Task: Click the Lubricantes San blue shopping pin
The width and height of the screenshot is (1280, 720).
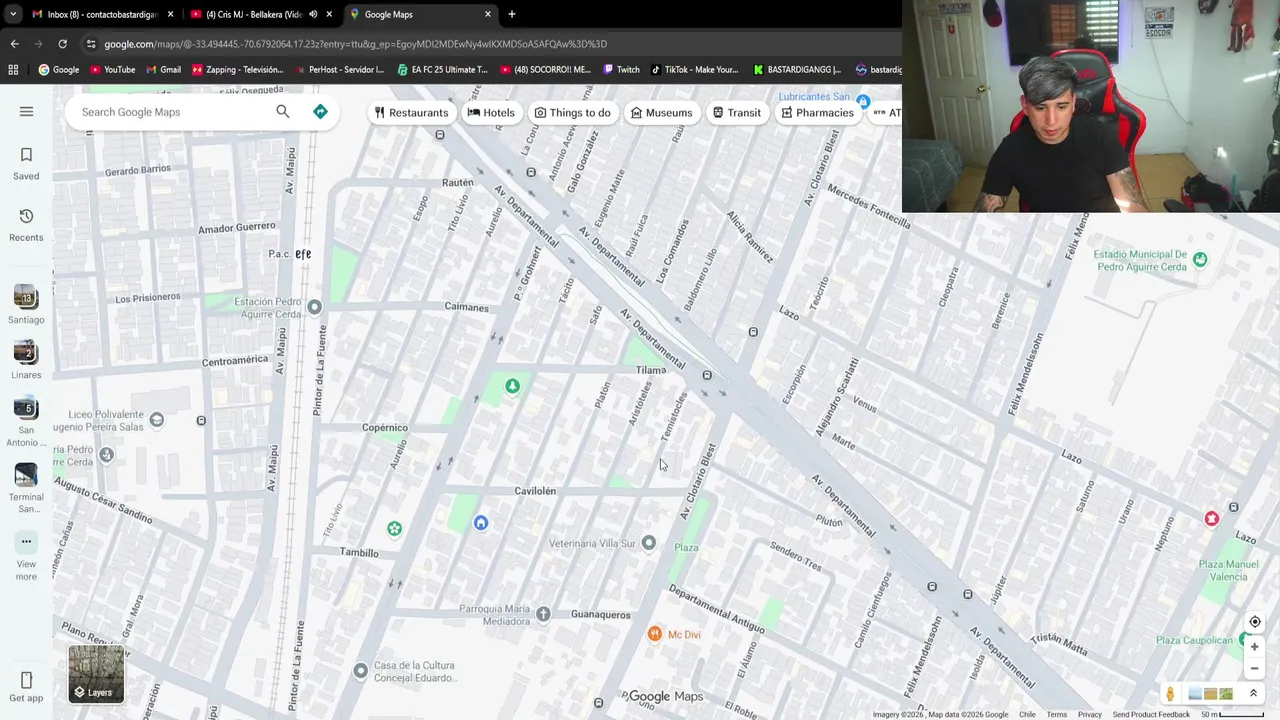Action: pos(863,101)
